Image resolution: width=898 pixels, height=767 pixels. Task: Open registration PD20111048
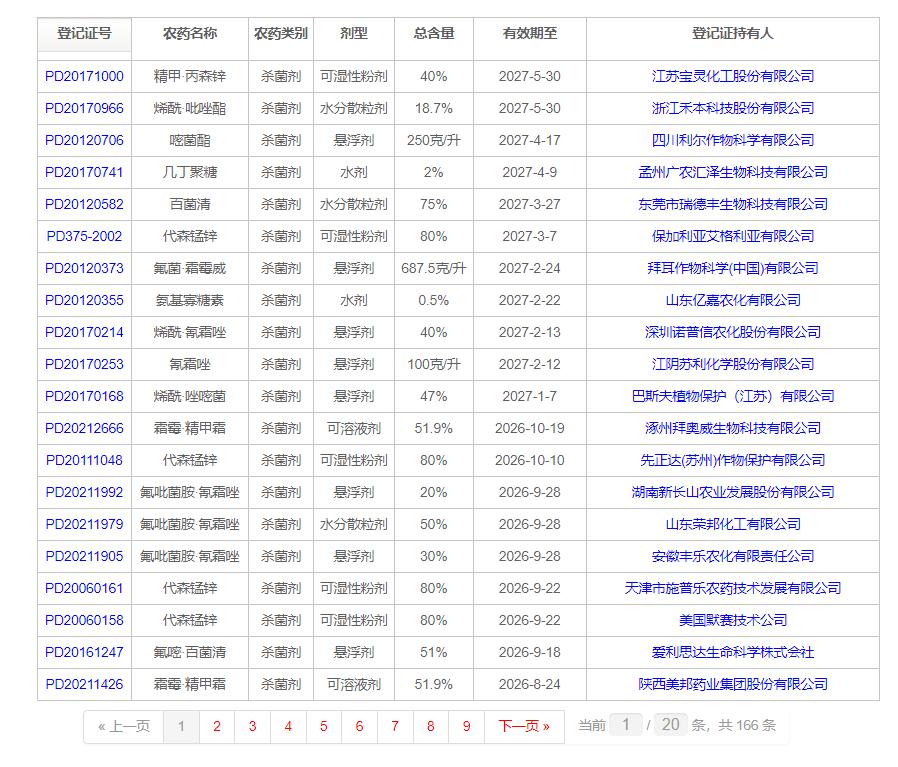click(84, 461)
